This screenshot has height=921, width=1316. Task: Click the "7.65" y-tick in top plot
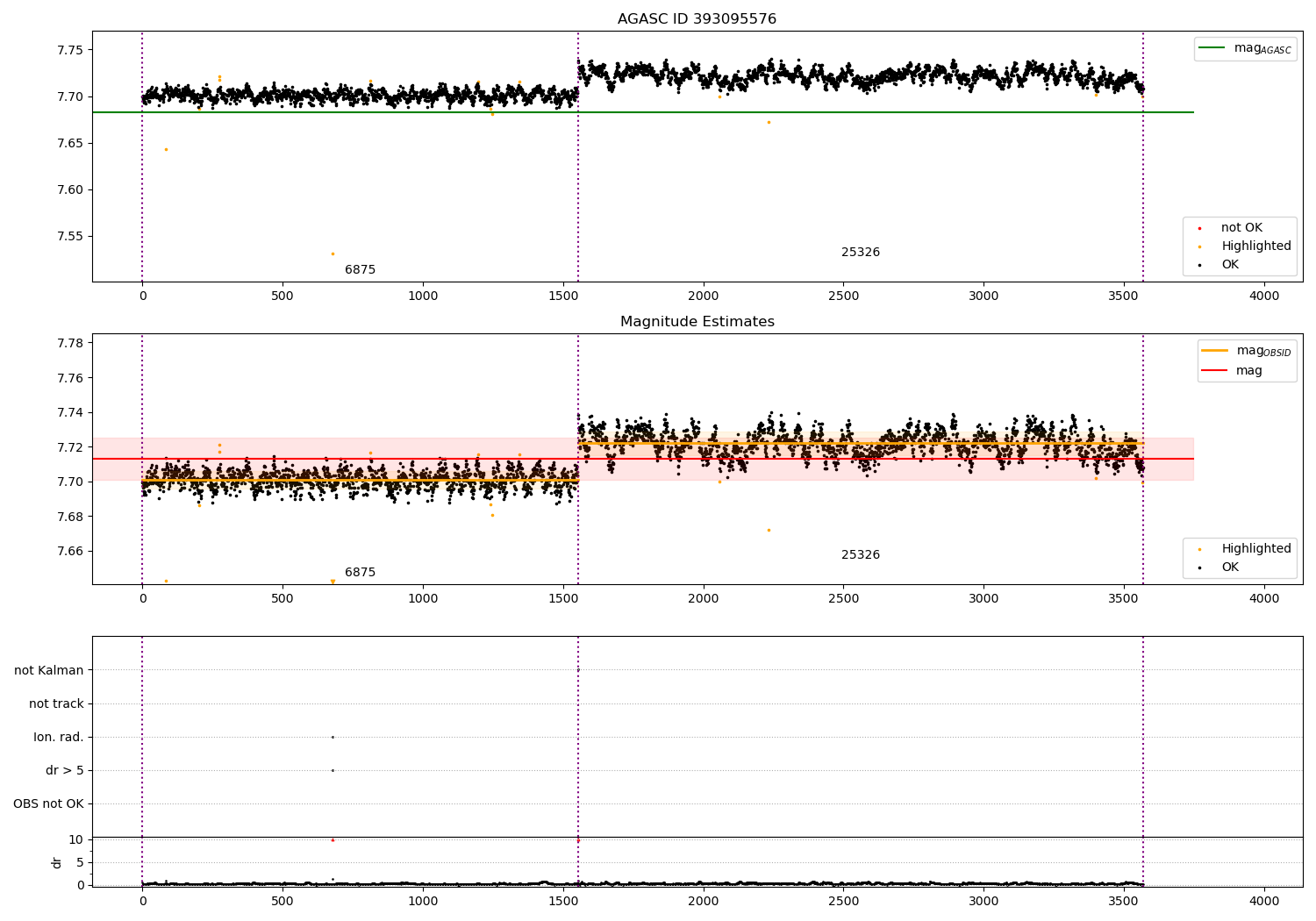point(69,143)
